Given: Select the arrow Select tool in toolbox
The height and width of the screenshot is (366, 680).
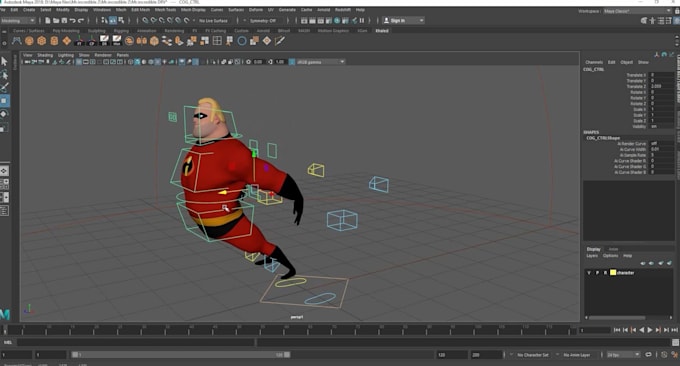Looking at the screenshot, I should tap(4, 61).
